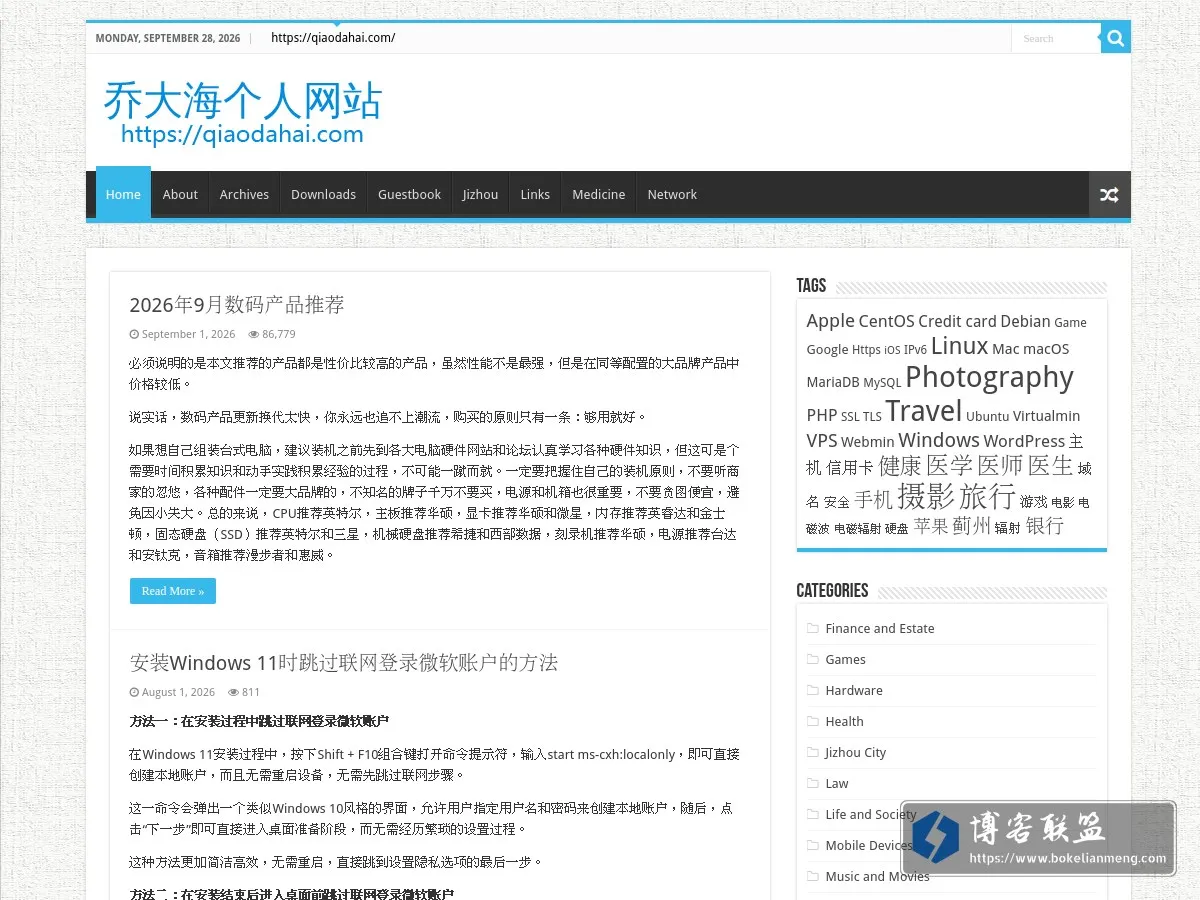
Task: Click inside the Search input field
Action: tap(1056, 39)
